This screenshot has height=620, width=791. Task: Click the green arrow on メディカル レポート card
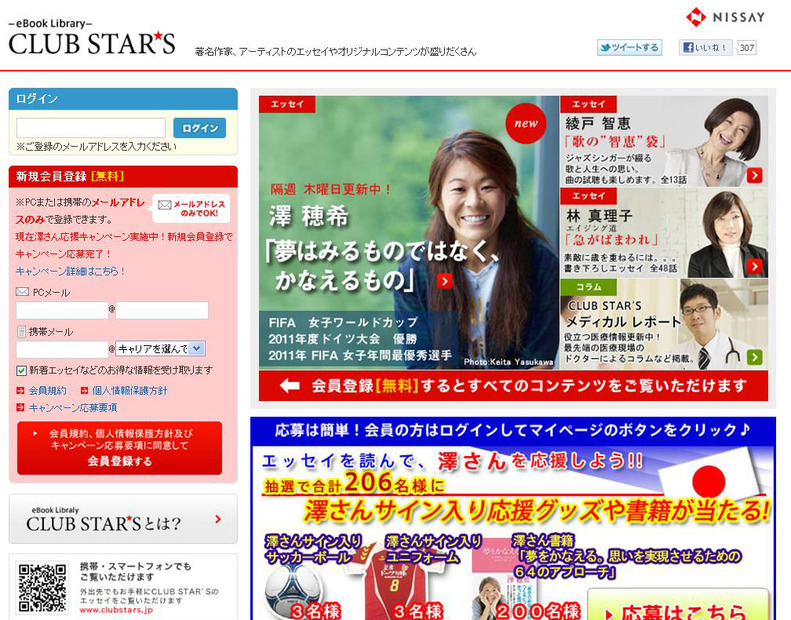tap(754, 357)
